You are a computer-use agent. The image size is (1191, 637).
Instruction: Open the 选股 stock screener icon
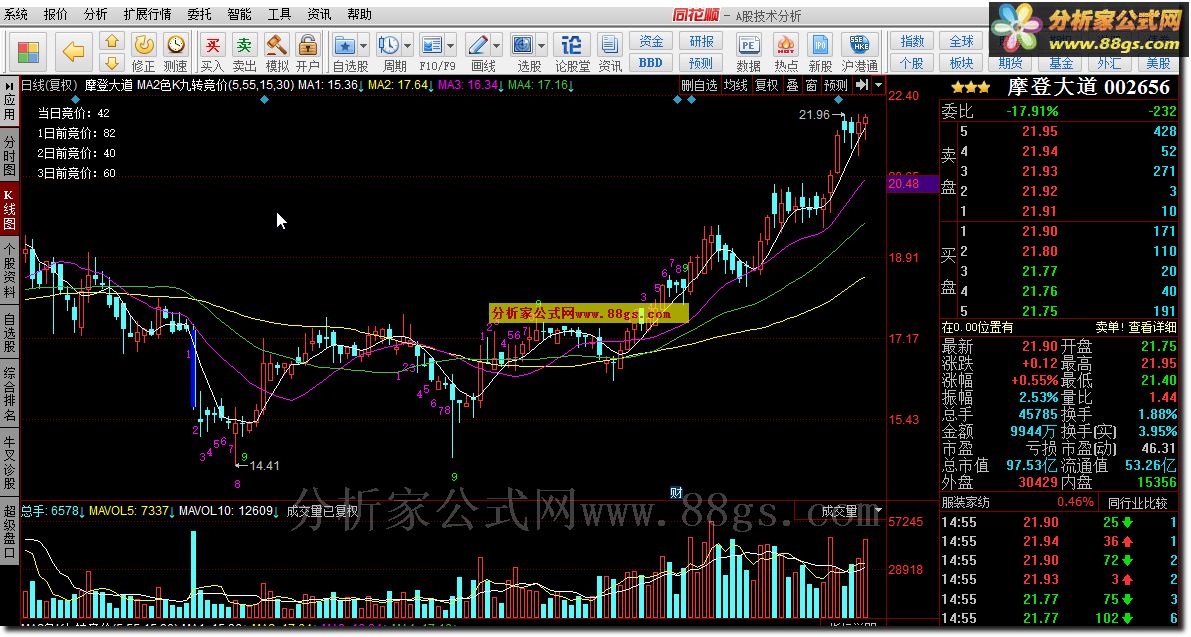(x=523, y=45)
